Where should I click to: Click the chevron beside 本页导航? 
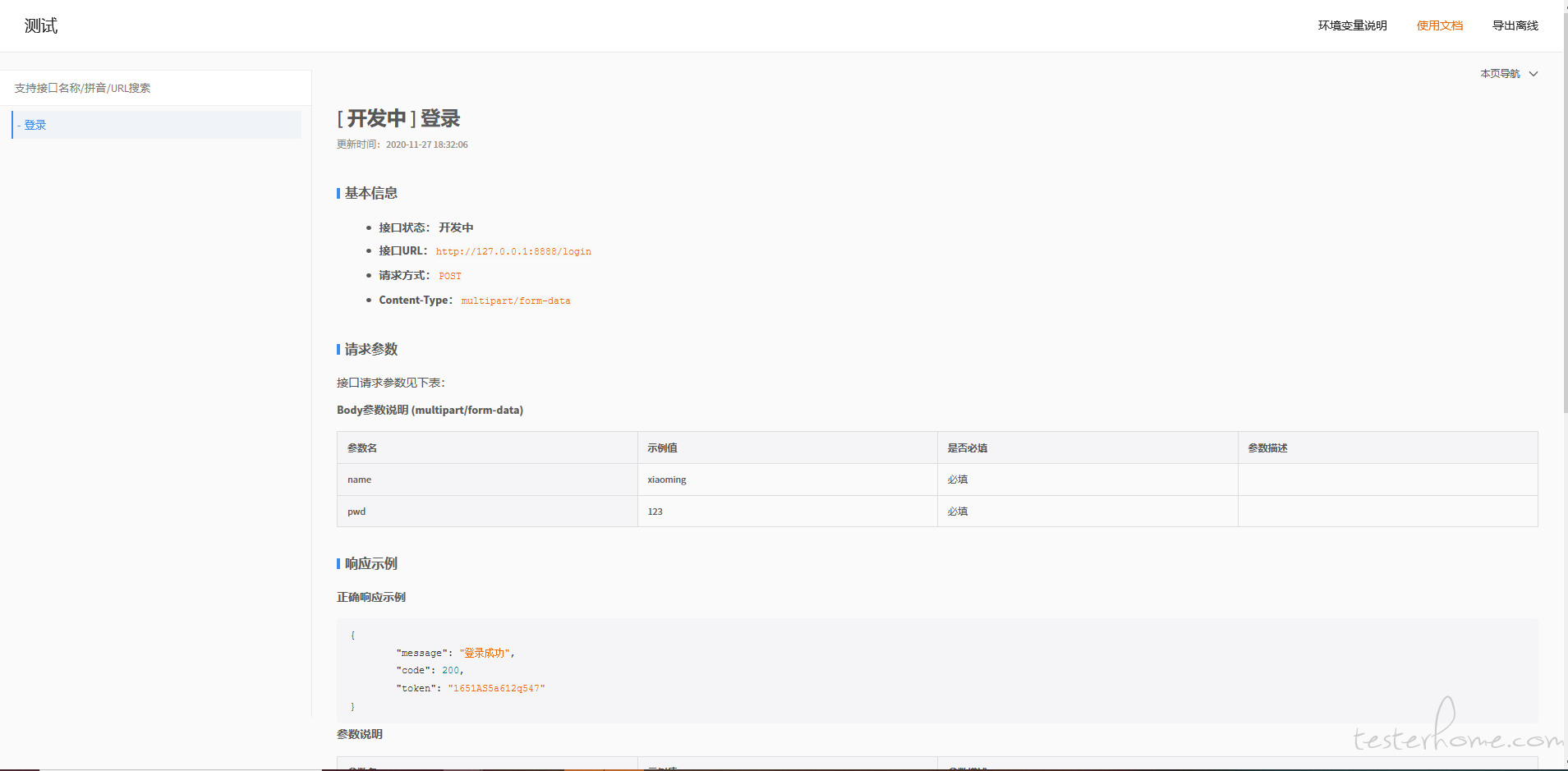pyautogui.click(x=1533, y=74)
